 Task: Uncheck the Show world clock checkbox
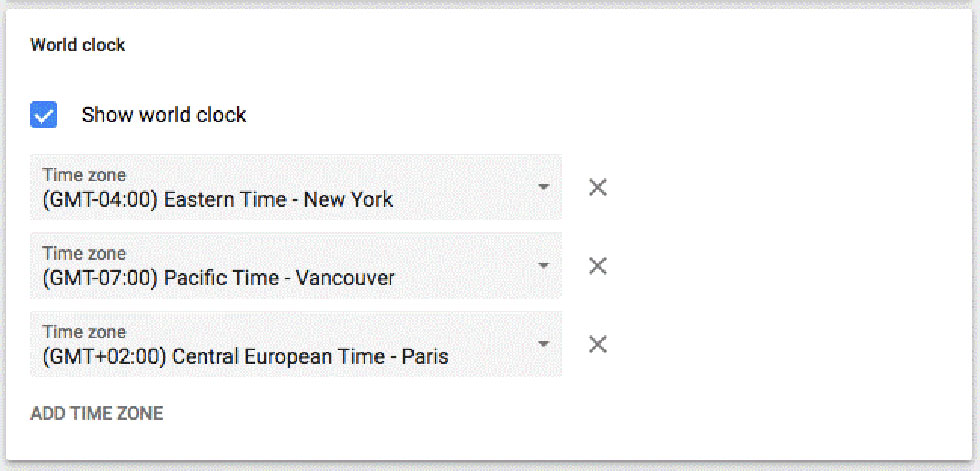(44, 115)
